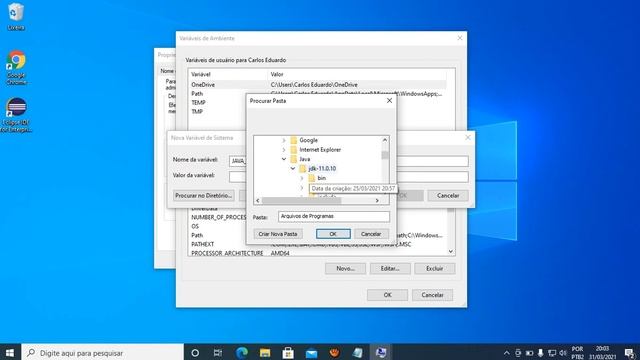Image resolution: width=640 pixels, height=360 pixels.
Task: Open the Mail app from the taskbar
Action: tap(311, 353)
